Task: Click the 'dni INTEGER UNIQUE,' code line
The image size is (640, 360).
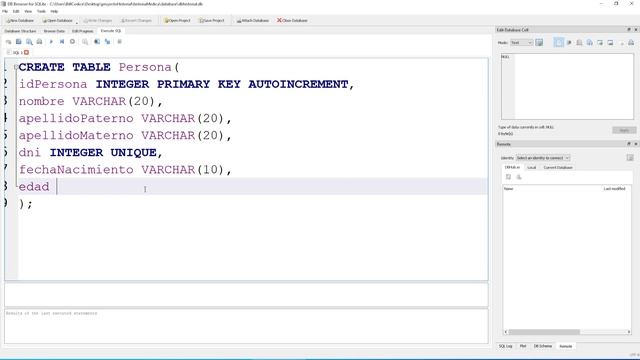Action: 91,152
